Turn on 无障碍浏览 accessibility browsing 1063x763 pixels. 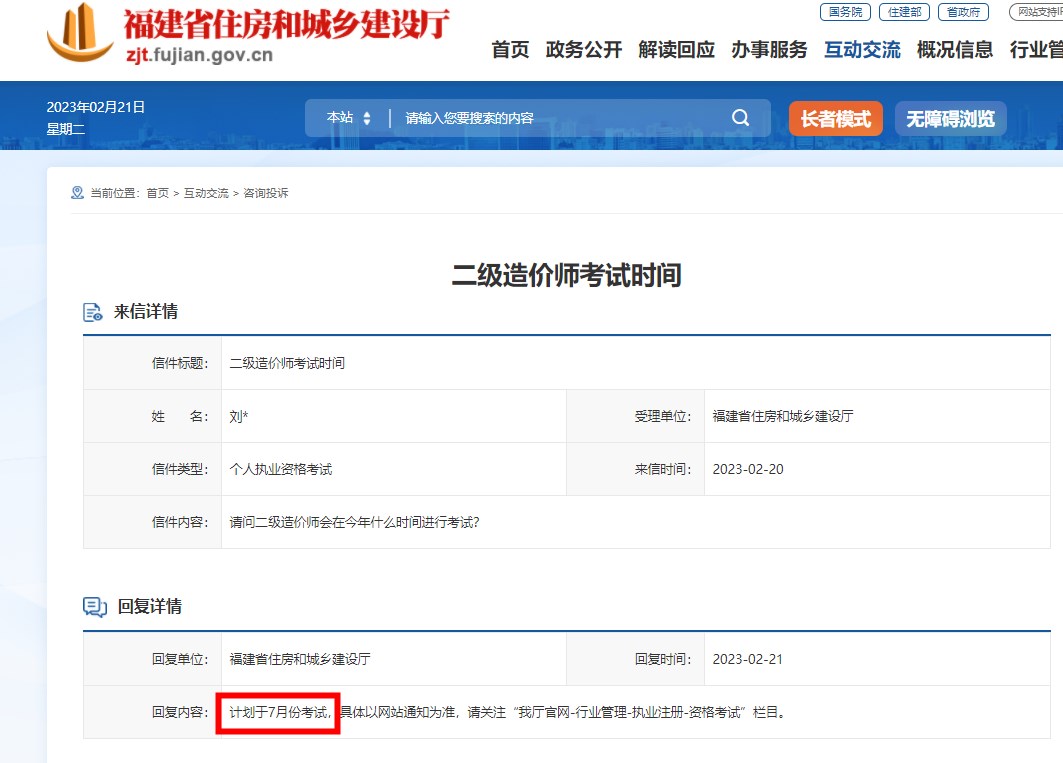(950, 119)
